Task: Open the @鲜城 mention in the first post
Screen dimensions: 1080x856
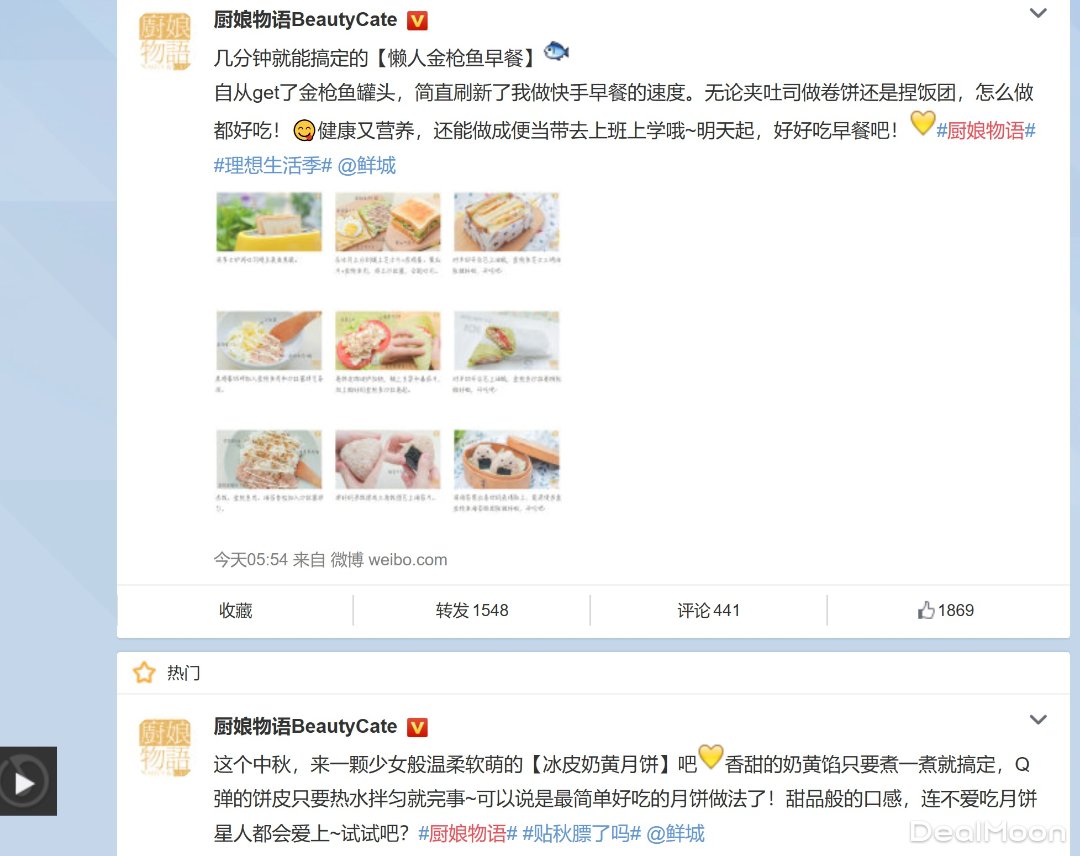Action: (366, 165)
